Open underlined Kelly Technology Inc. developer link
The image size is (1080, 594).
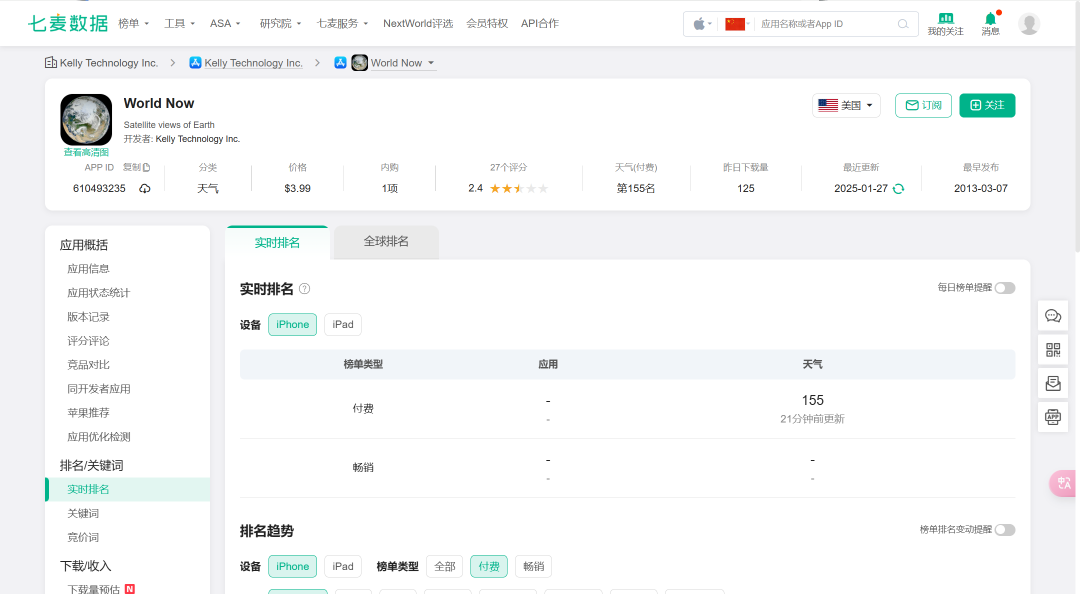[253, 63]
